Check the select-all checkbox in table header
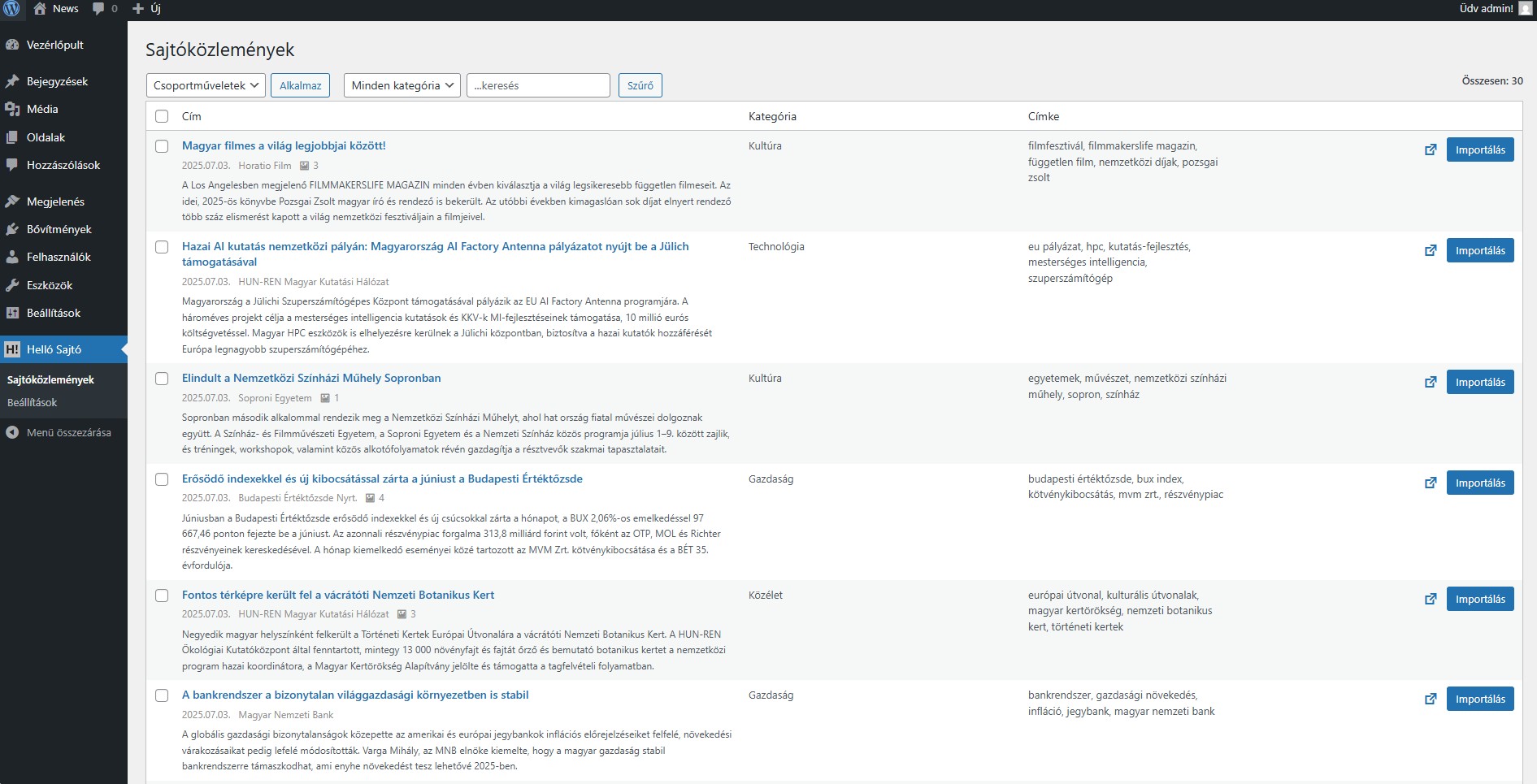This screenshot has height=784, width=1537. [162, 117]
